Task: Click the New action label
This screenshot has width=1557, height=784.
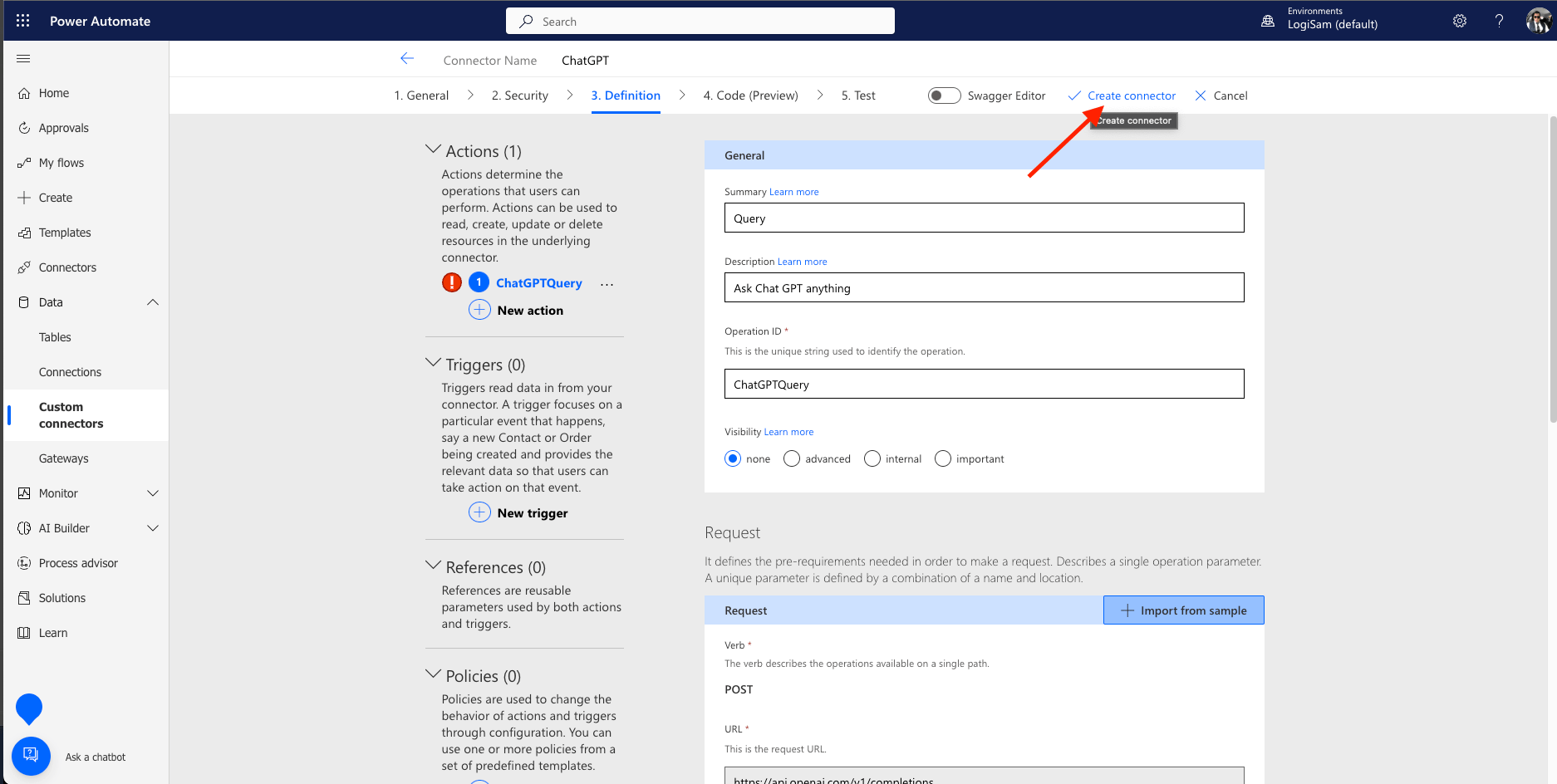Action: 530,311
